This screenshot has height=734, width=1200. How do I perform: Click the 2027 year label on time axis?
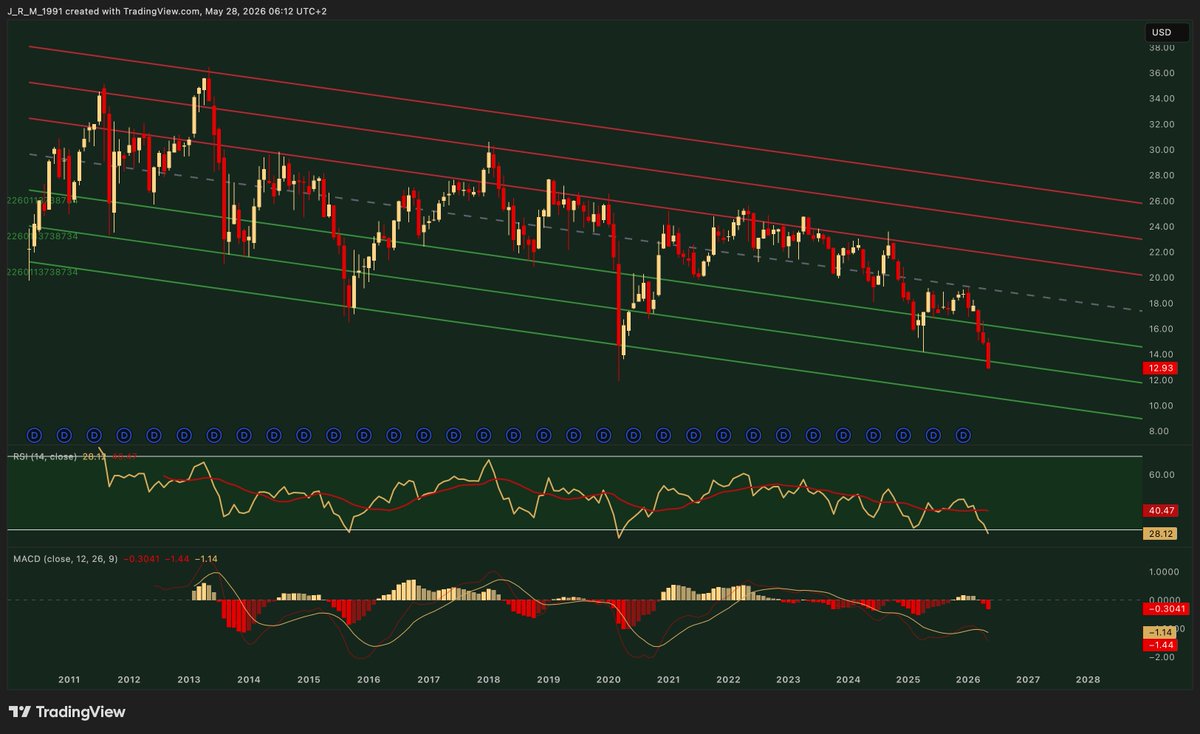pos(1028,679)
